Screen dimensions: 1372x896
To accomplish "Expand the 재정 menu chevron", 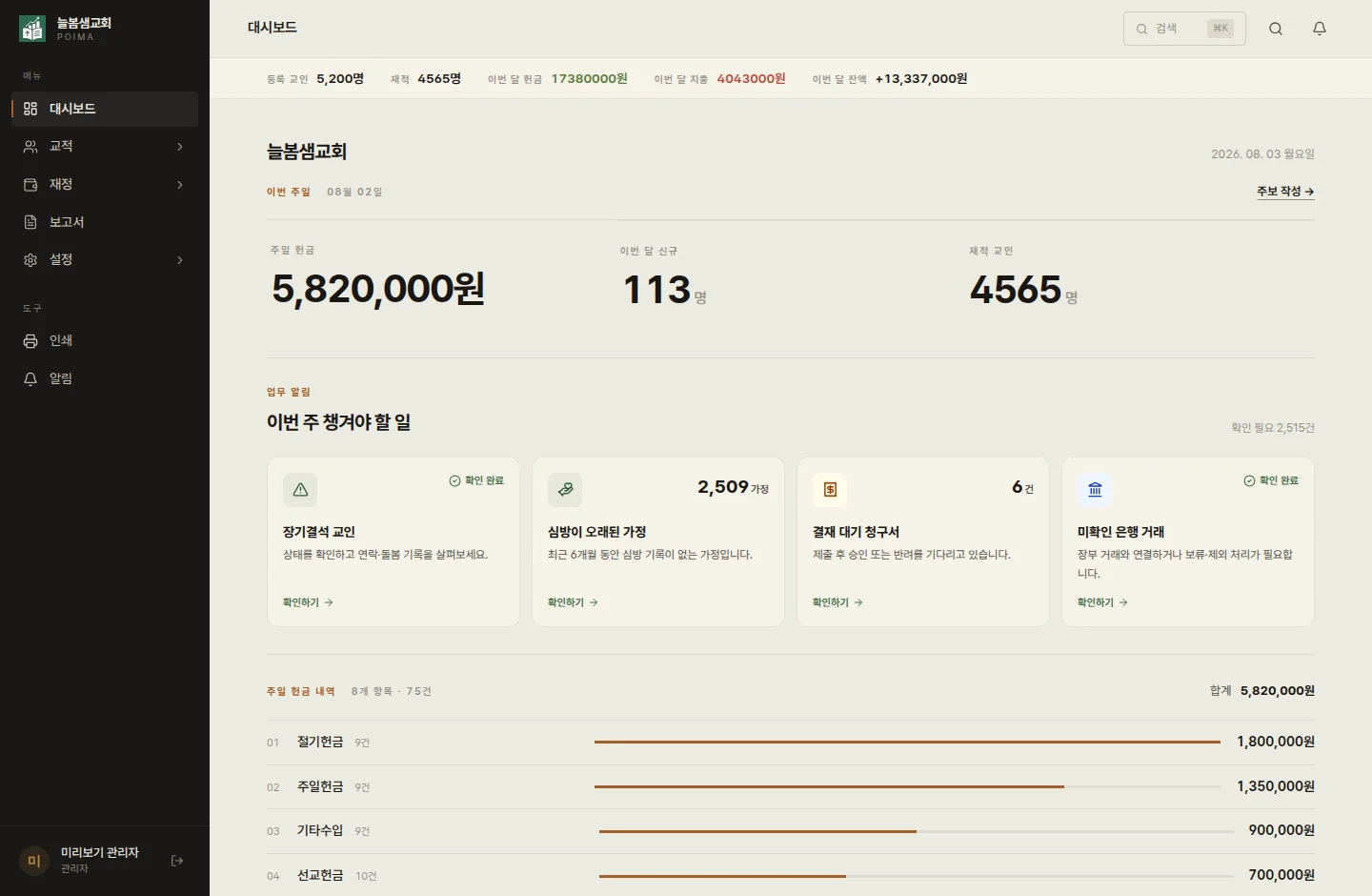I will coord(180,185).
